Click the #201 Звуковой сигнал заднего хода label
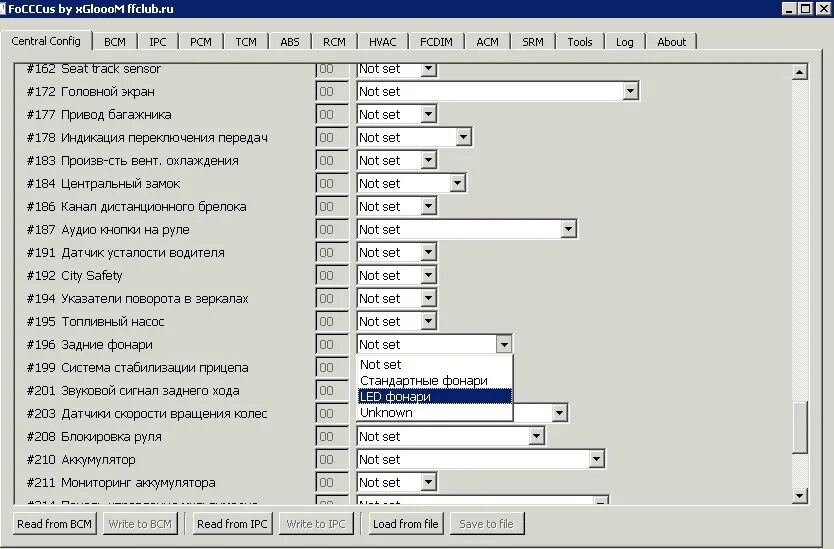 point(133,390)
